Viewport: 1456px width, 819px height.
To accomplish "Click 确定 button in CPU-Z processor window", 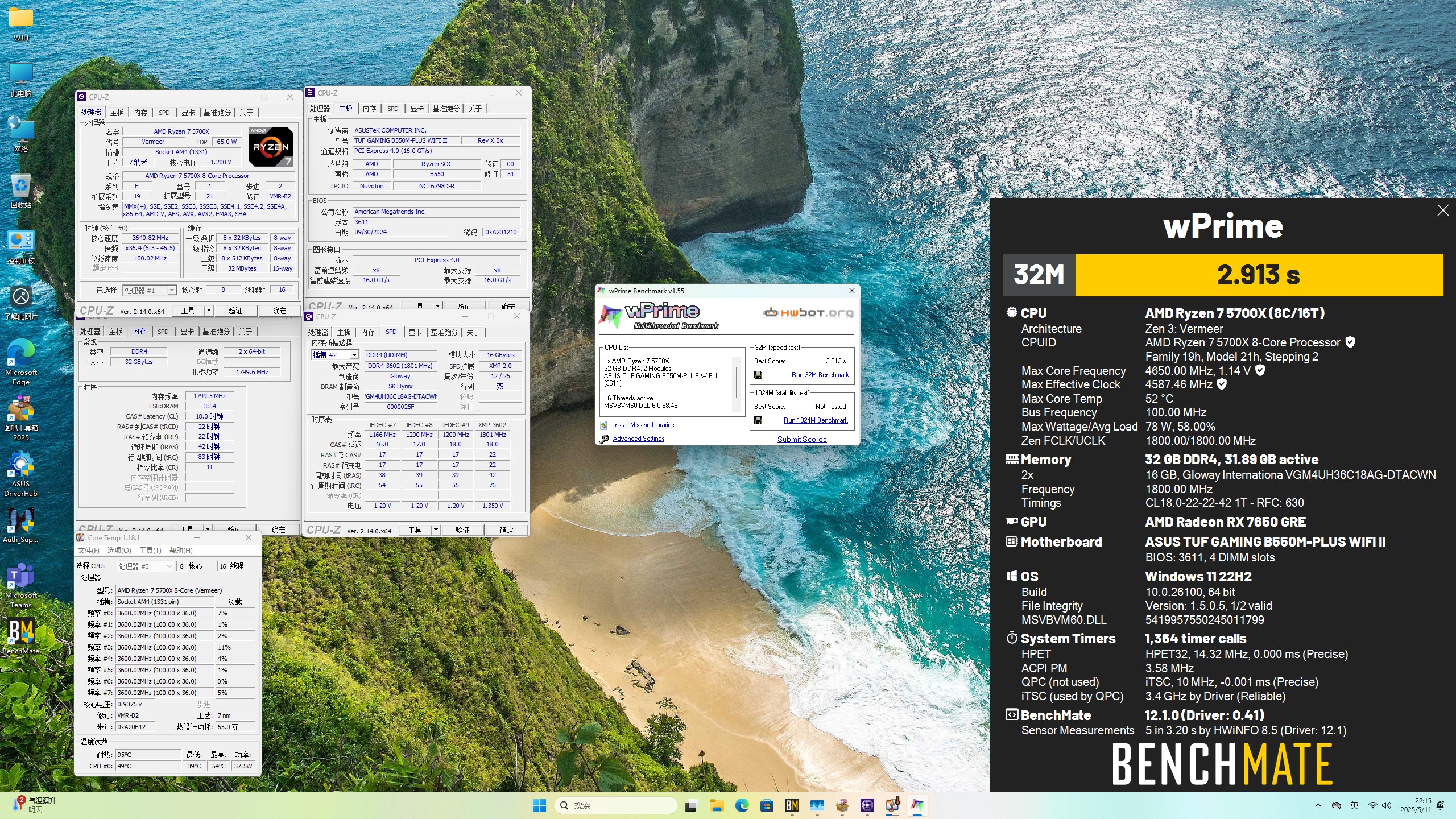I will click(279, 311).
